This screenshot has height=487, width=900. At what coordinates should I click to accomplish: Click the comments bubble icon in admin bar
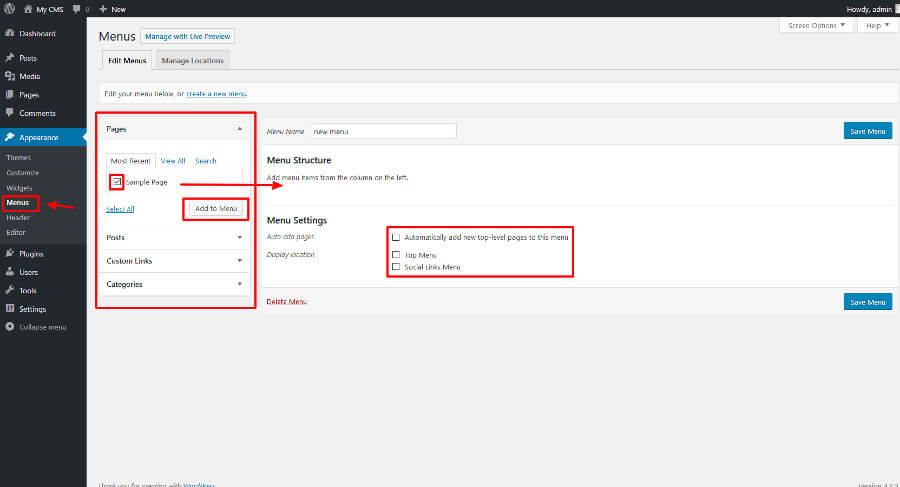click(76, 9)
